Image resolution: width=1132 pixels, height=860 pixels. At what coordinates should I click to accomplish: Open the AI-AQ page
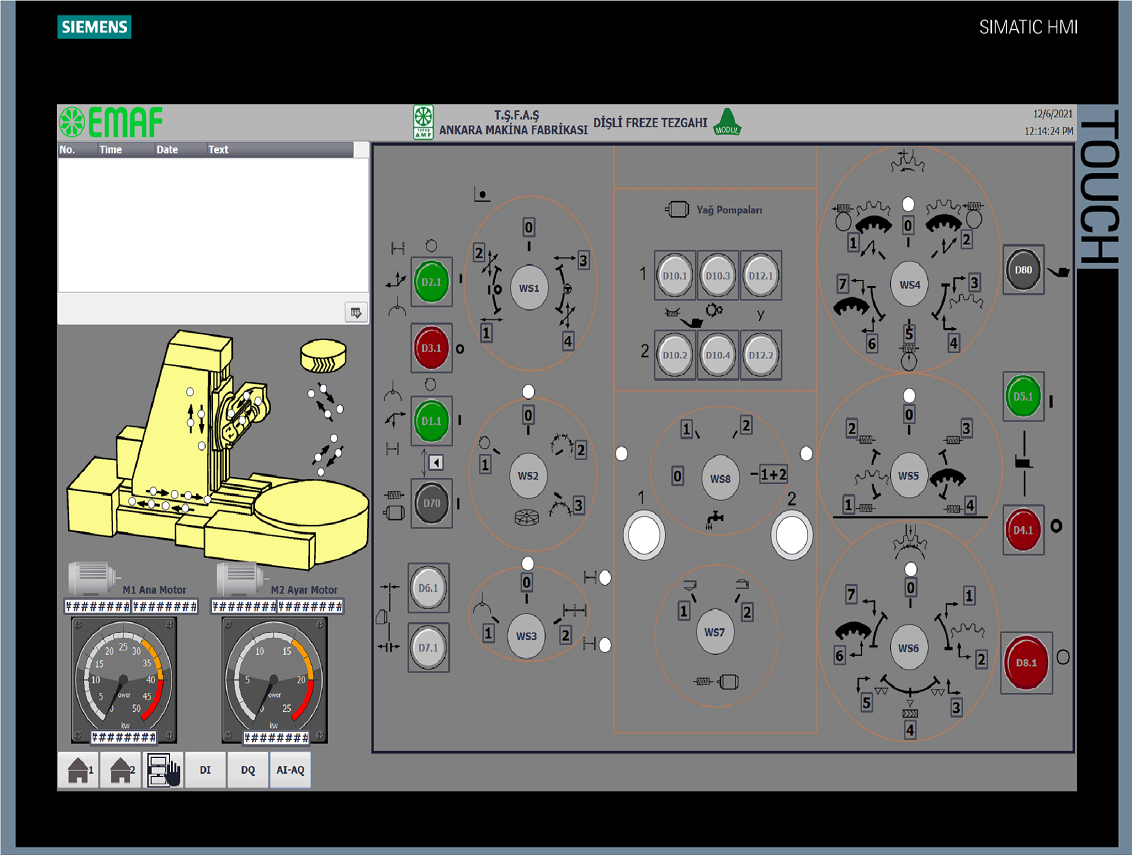tap(290, 770)
